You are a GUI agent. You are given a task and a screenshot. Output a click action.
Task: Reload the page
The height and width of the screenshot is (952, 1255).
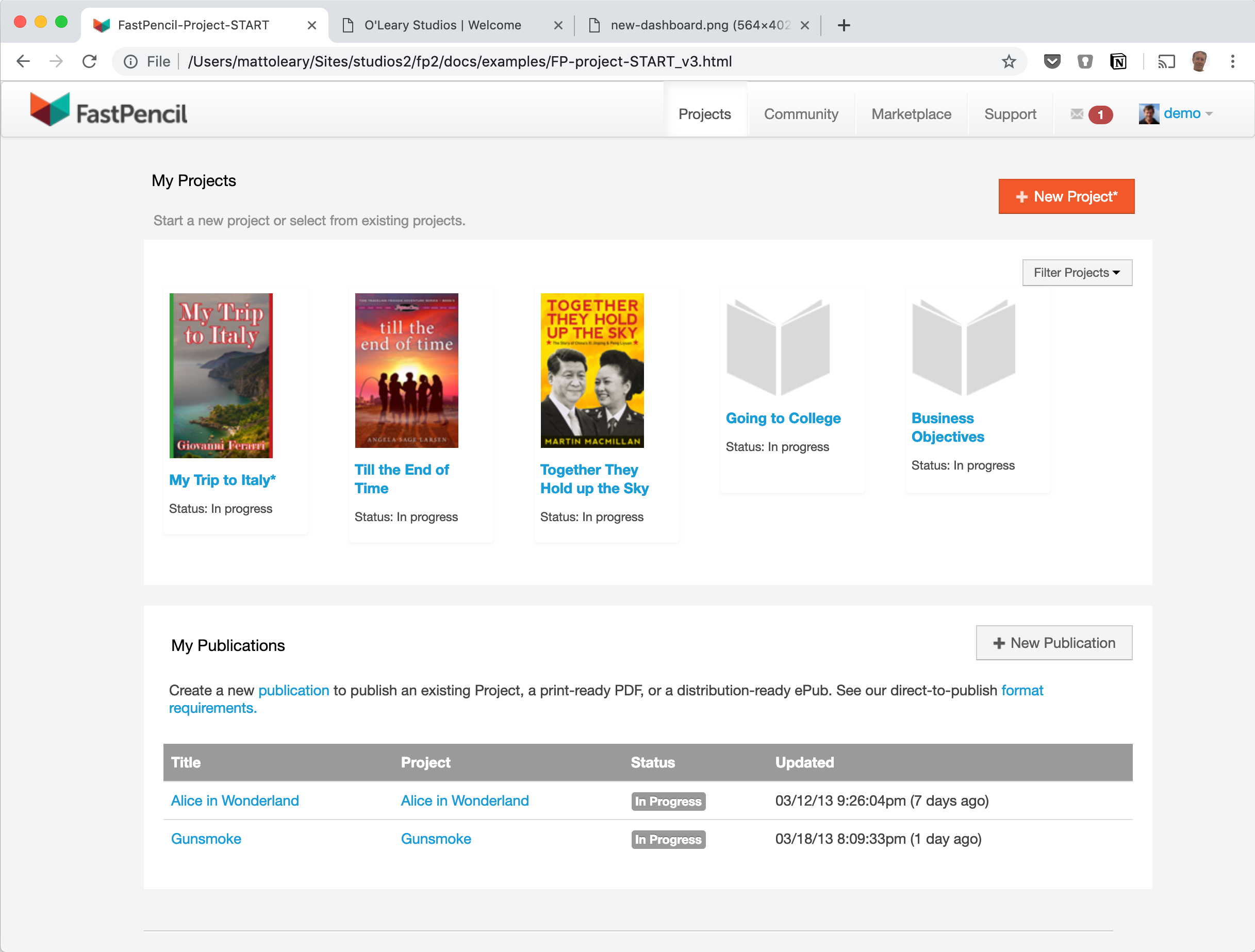(90, 61)
